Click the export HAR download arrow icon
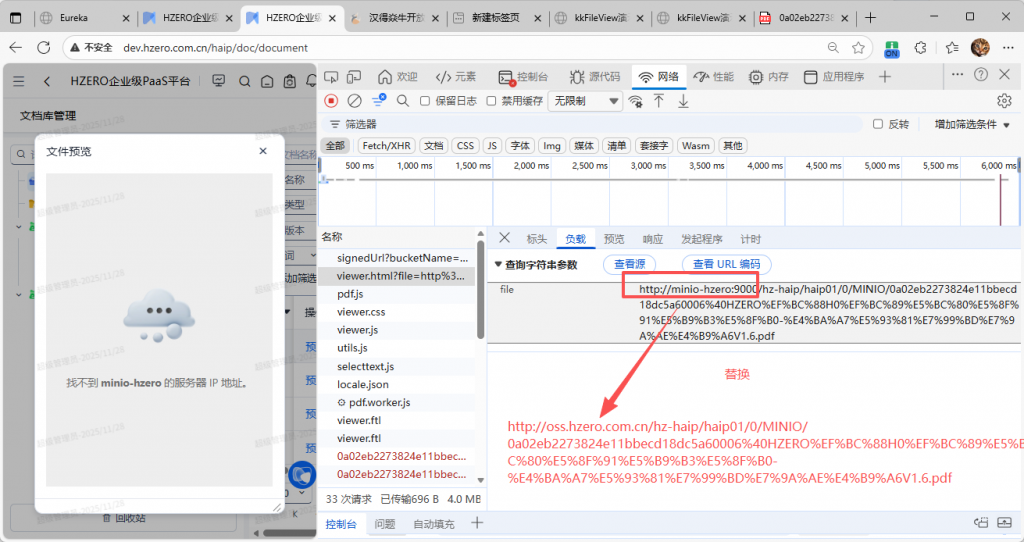The width and height of the screenshot is (1024, 542). (x=684, y=101)
